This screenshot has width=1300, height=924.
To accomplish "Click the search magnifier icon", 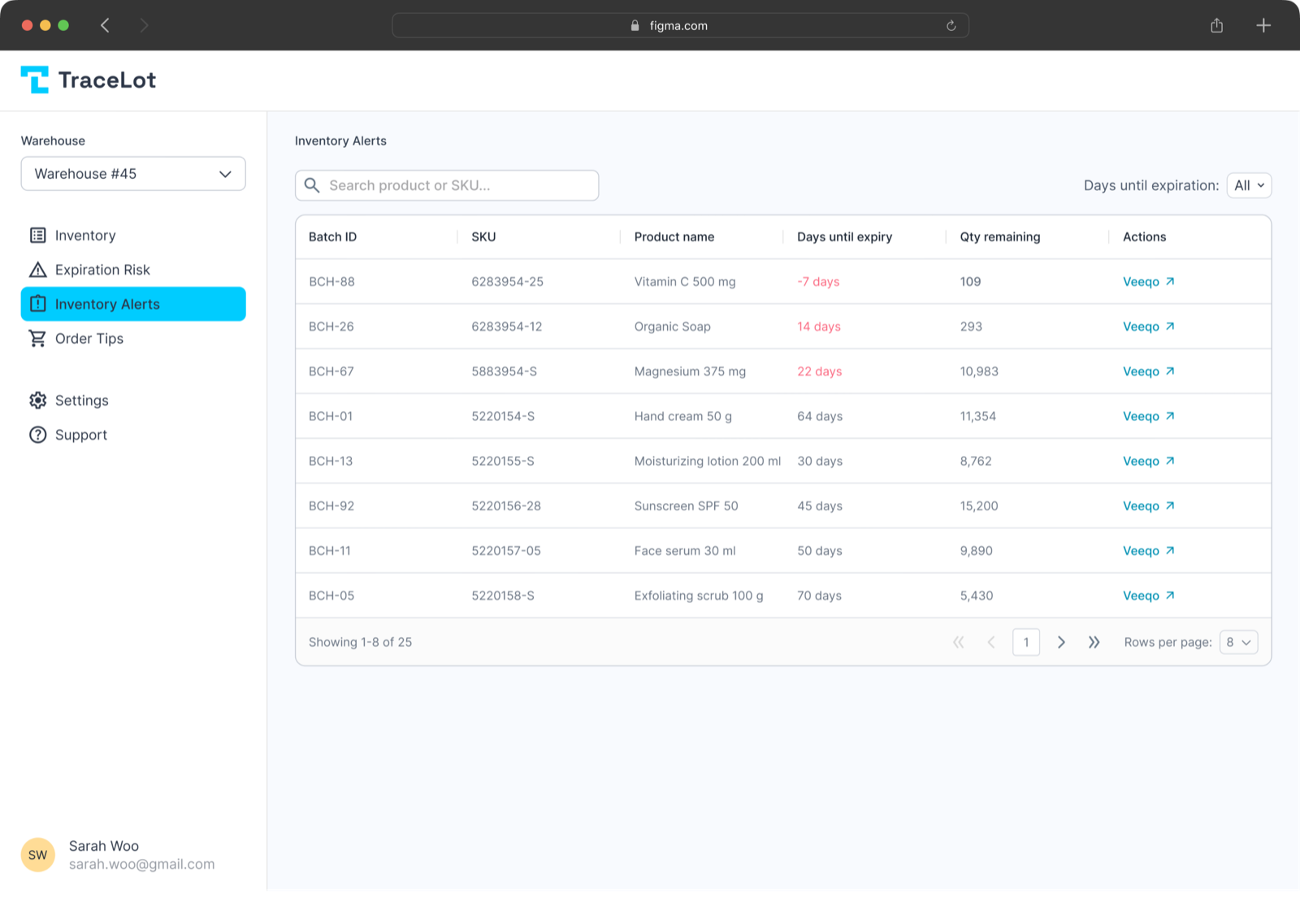I will (x=311, y=185).
